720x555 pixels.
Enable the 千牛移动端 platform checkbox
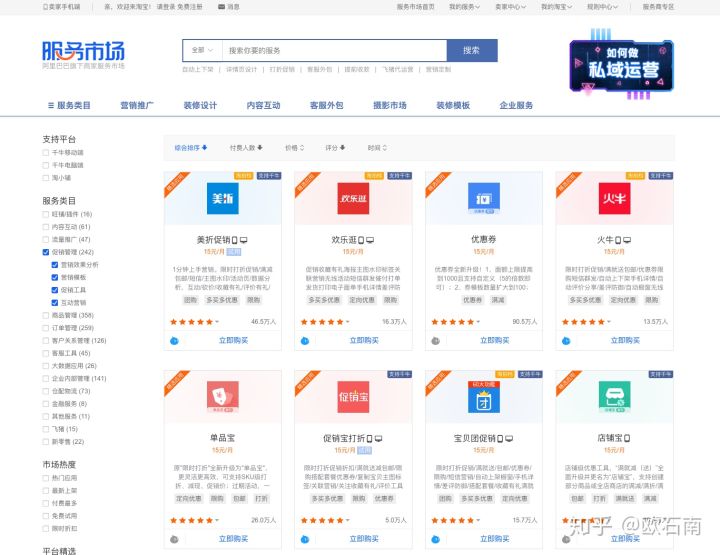tap(46, 153)
